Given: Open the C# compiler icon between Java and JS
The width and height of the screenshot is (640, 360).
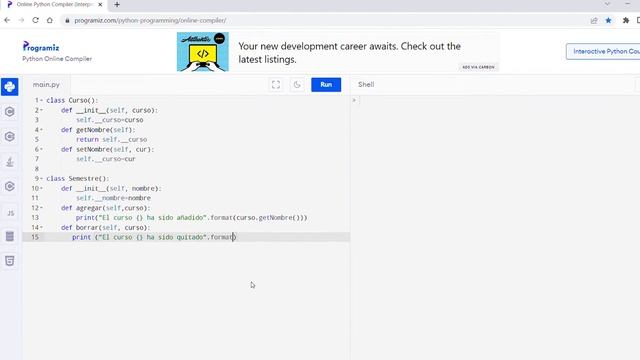Looking at the screenshot, I should pyautogui.click(x=9, y=187).
